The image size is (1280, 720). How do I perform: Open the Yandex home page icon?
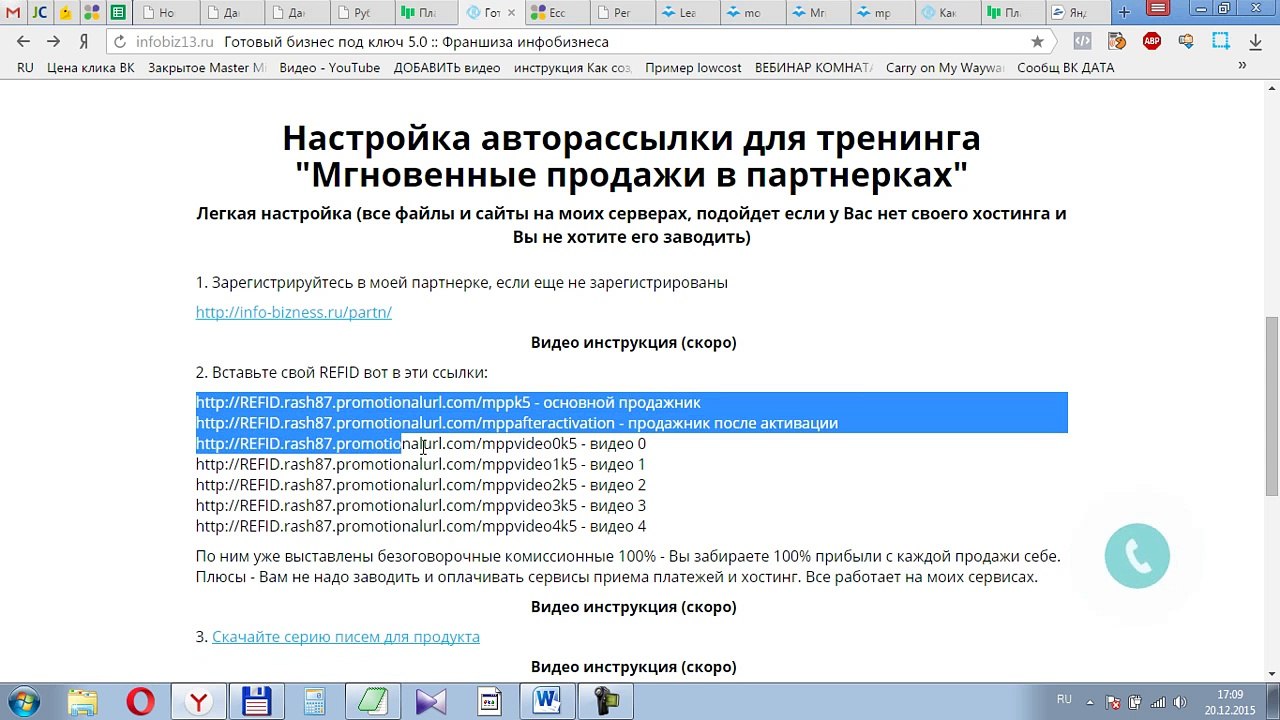pos(84,42)
